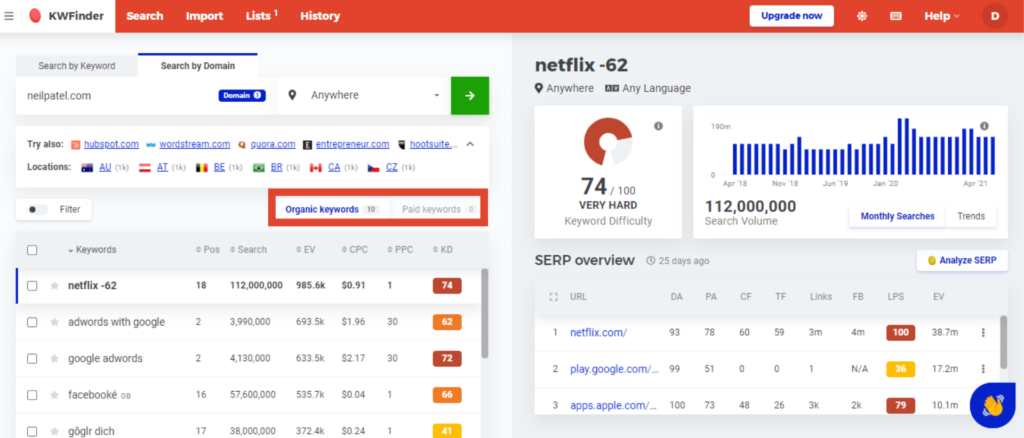This screenshot has width=1024, height=438.
Task: Open the Help dropdown menu
Action: [x=942, y=16]
